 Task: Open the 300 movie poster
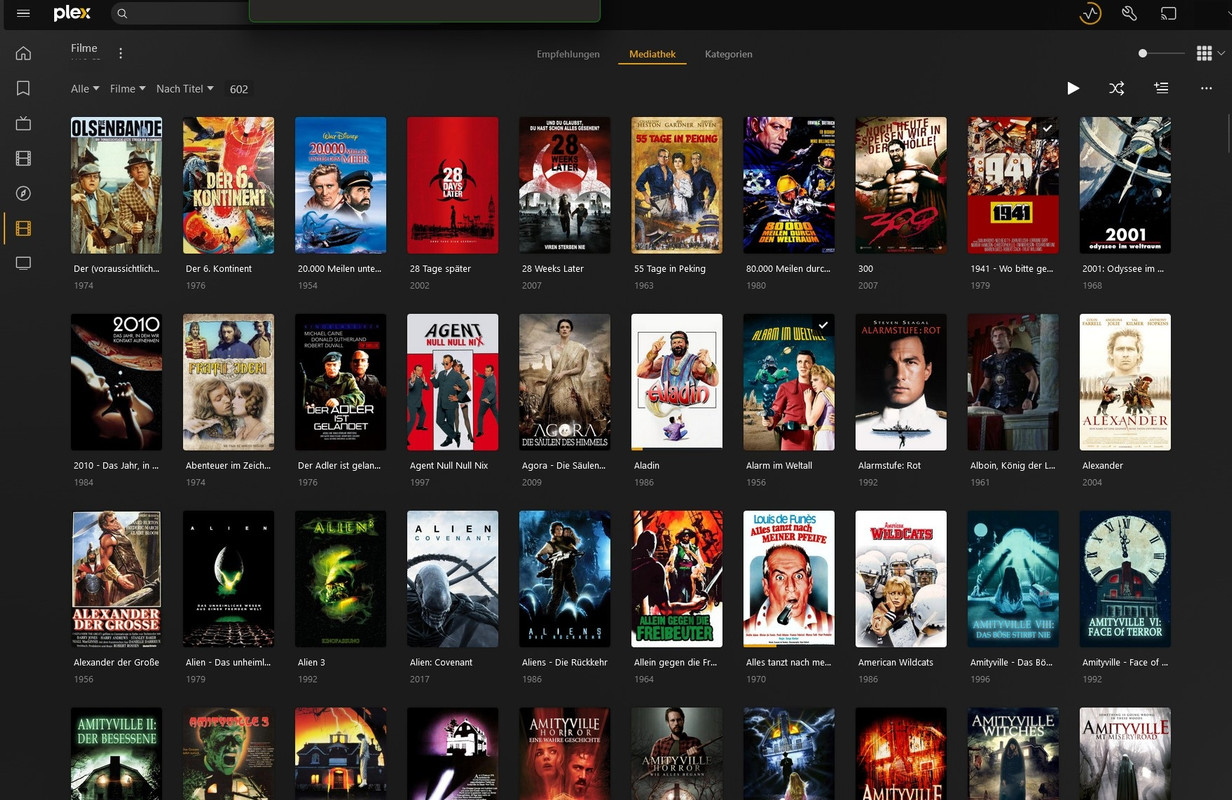pos(900,185)
